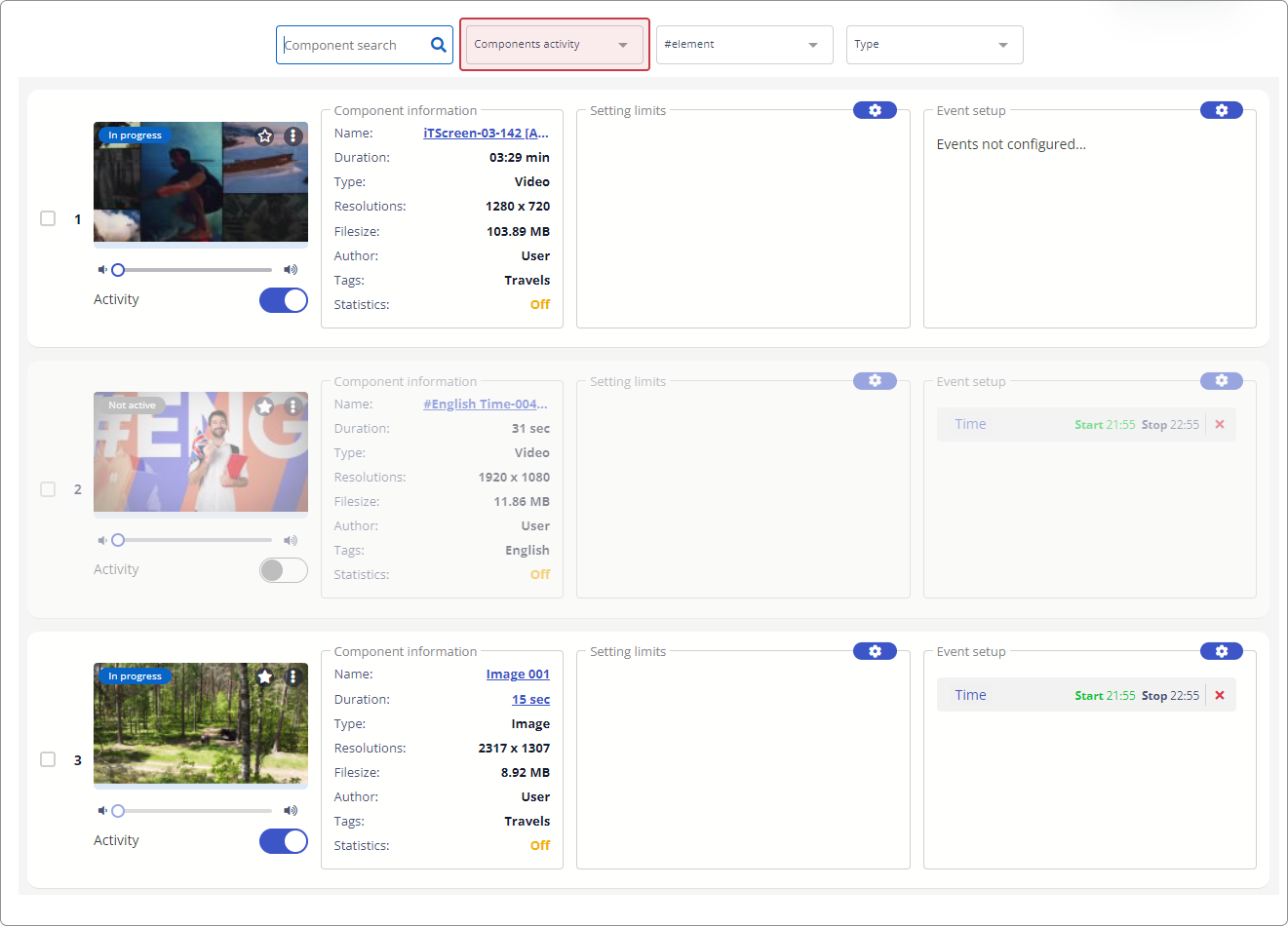Screen dimensions: 1288x926
Task: Click max volume speaker icon for component 1
Action: [x=291, y=270]
